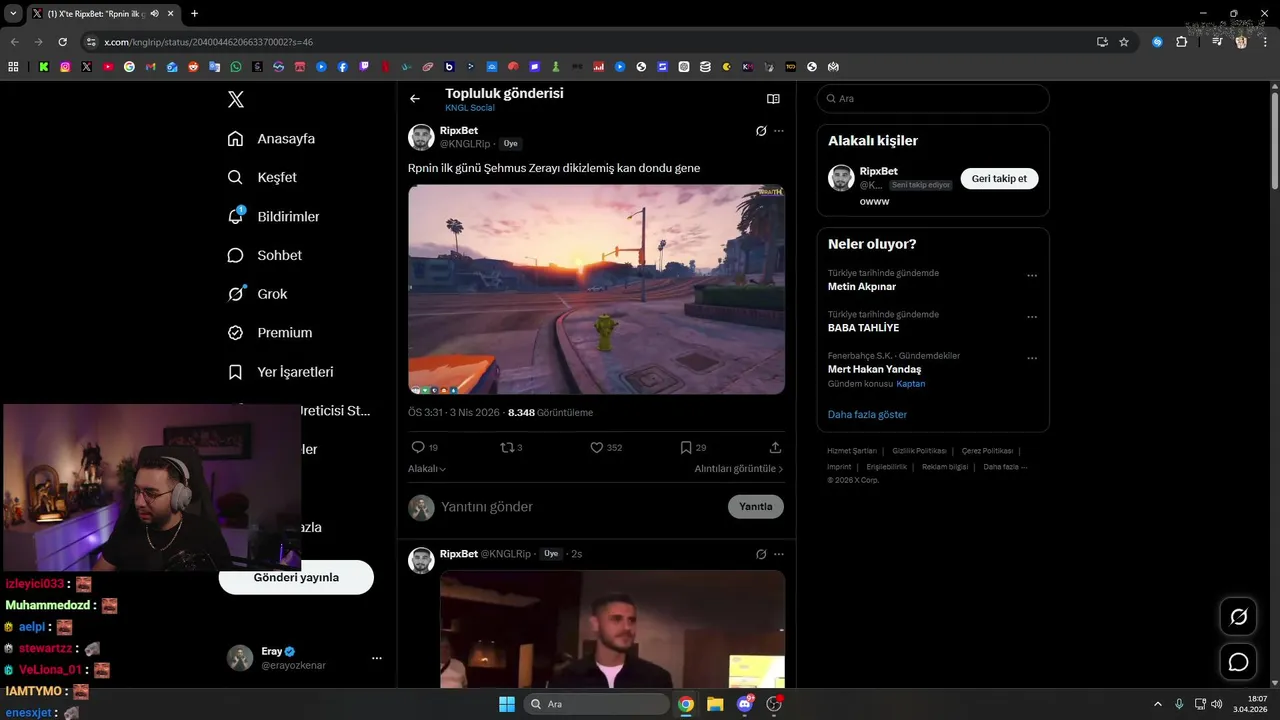Open Chrome extensions puzzle icon
This screenshot has width=1280, height=720.
(x=1181, y=42)
